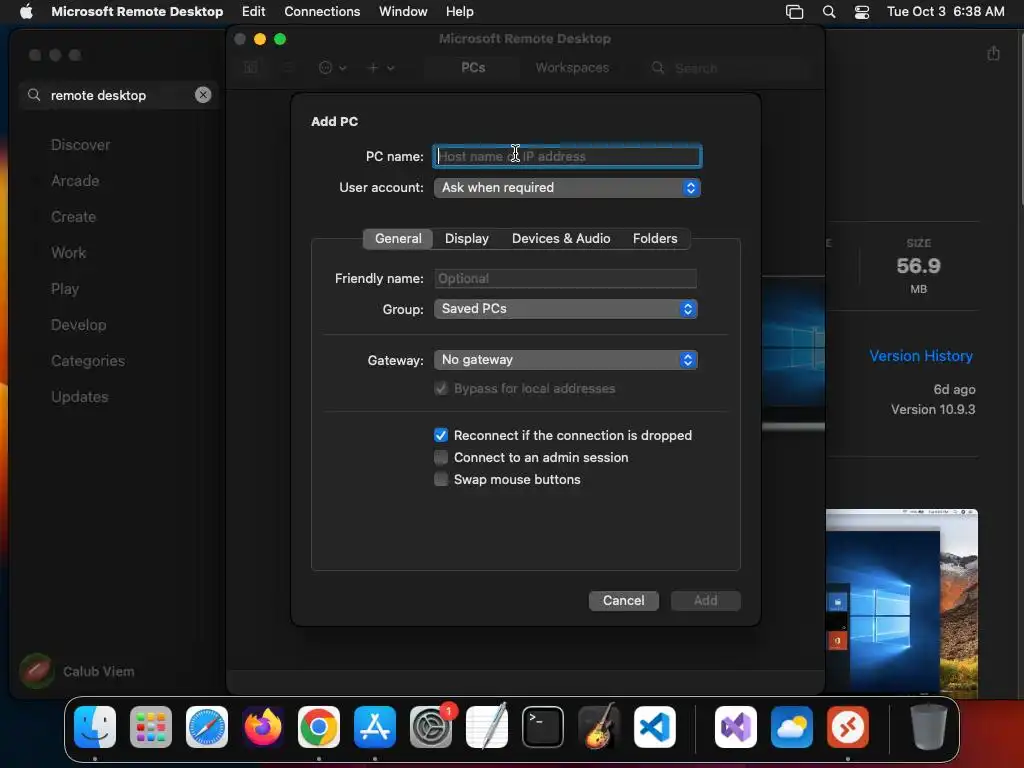This screenshot has width=1024, height=768.
Task: Open the plus add menu in toolbar
Action: coord(381,67)
